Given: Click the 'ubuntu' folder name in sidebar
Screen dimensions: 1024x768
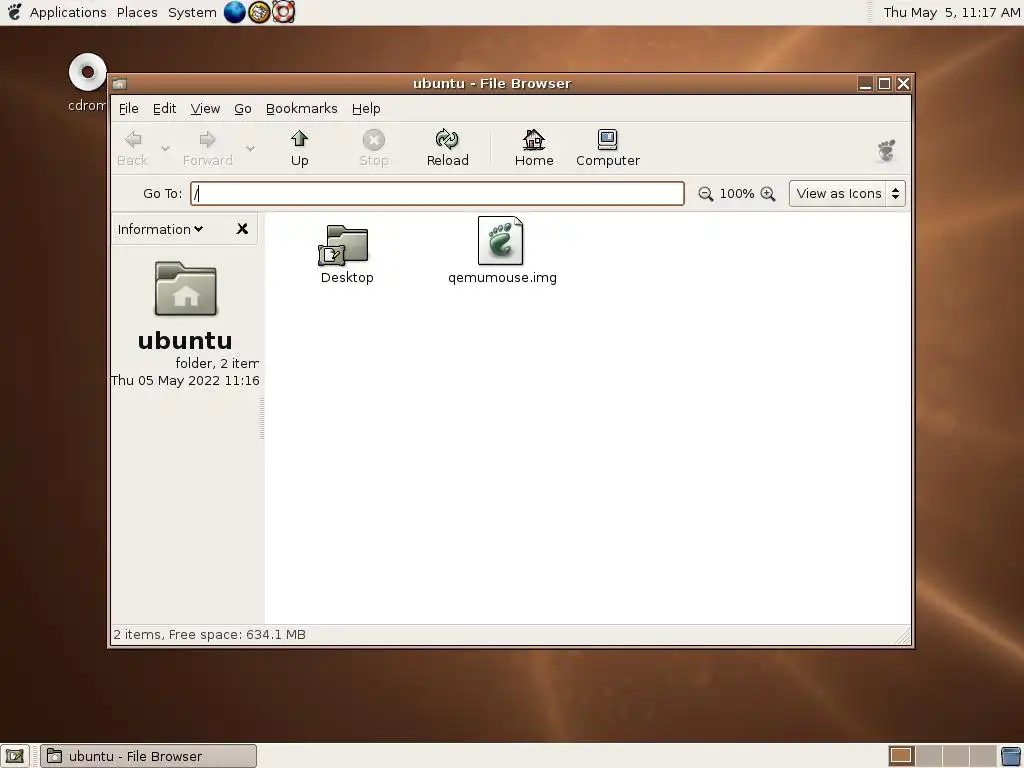Looking at the screenshot, I should pyautogui.click(x=185, y=340).
